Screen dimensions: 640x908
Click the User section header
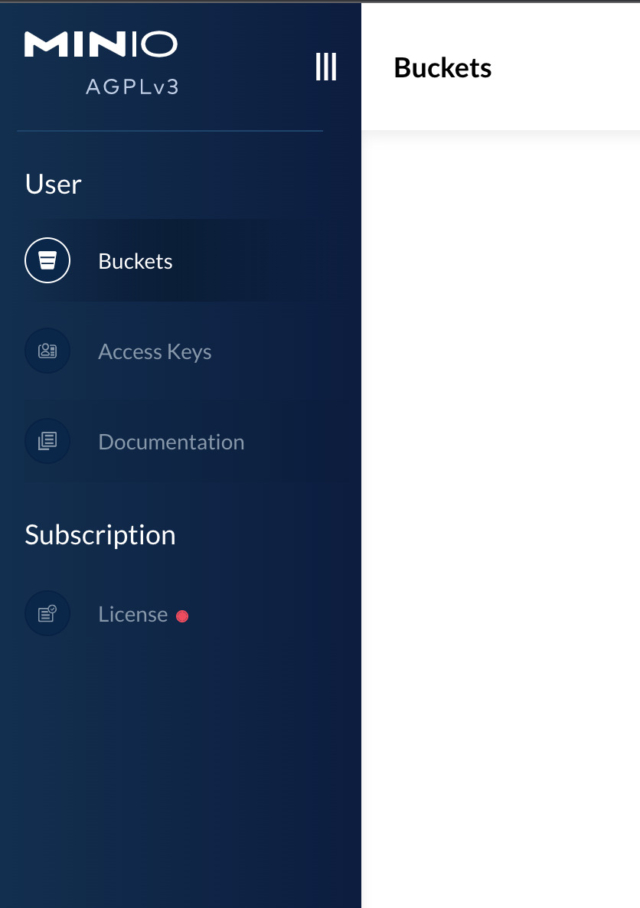click(x=53, y=184)
